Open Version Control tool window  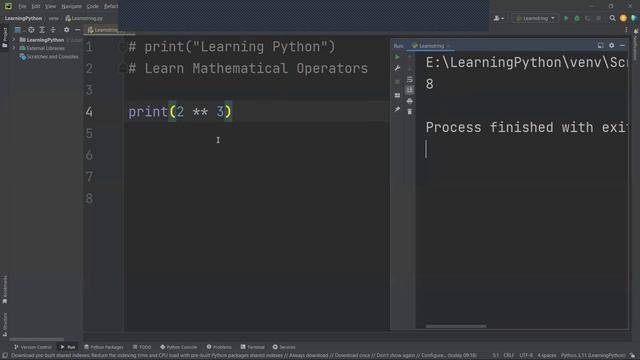[33, 347]
